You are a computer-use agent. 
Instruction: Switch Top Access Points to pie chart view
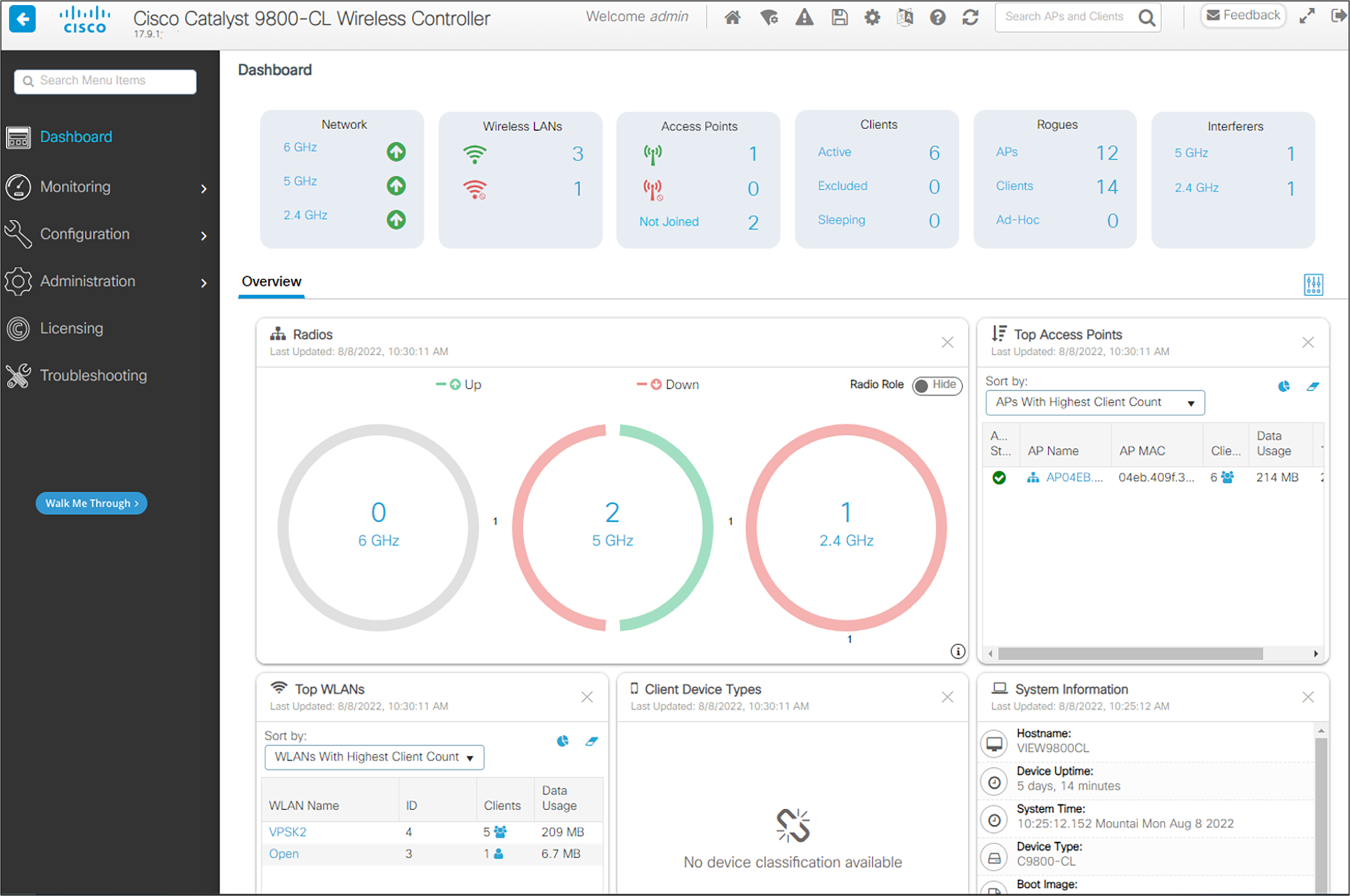pyautogui.click(x=1284, y=387)
